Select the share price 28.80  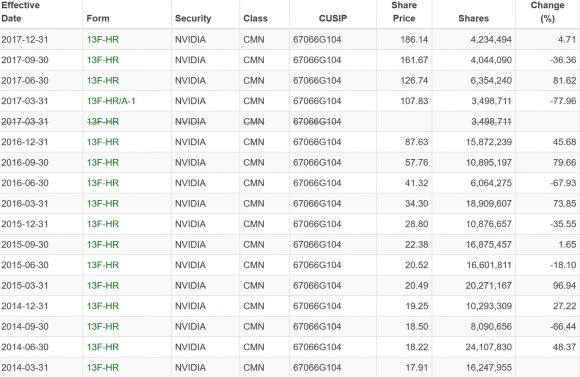[417, 224]
